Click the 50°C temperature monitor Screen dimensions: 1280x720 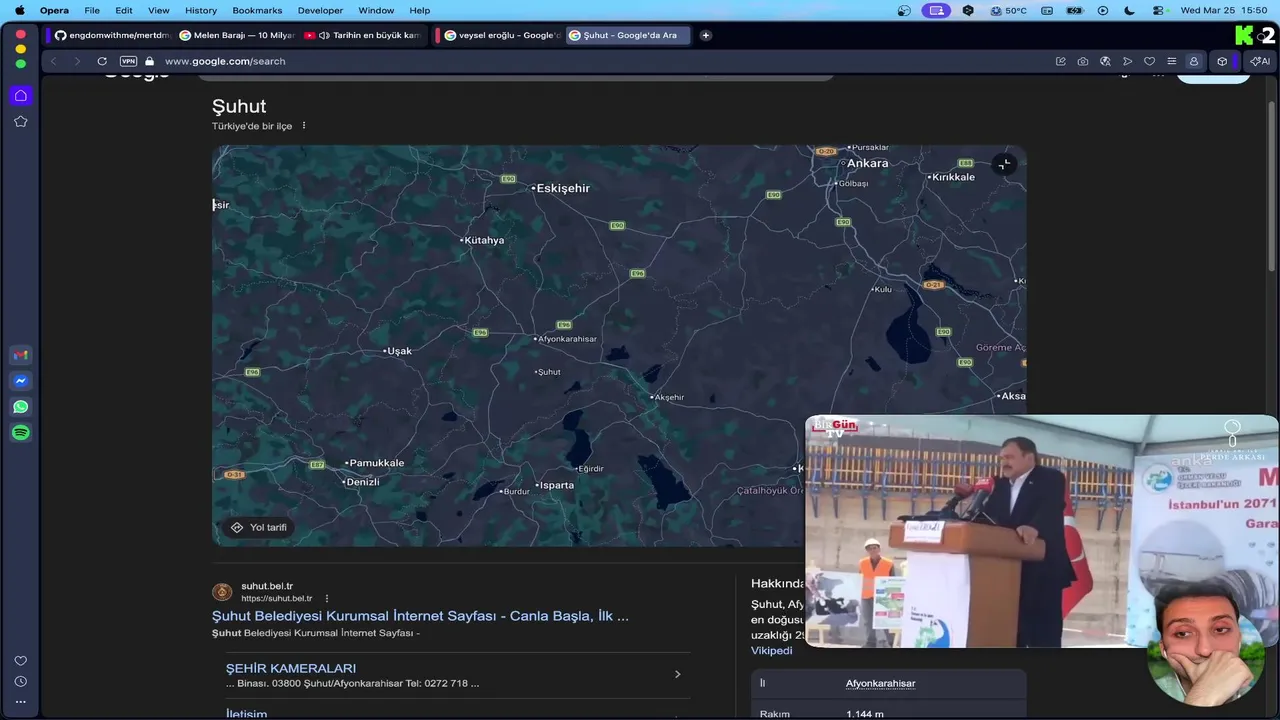click(x=1008, y=10)
